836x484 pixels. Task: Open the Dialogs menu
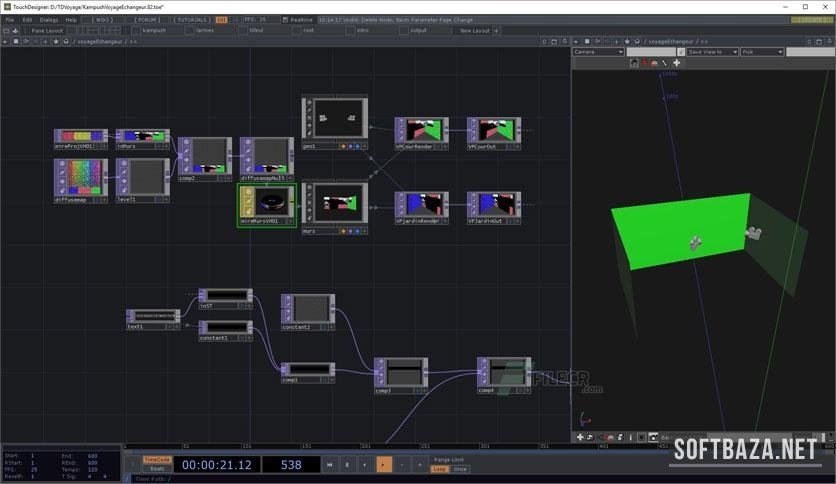[49, 19]
